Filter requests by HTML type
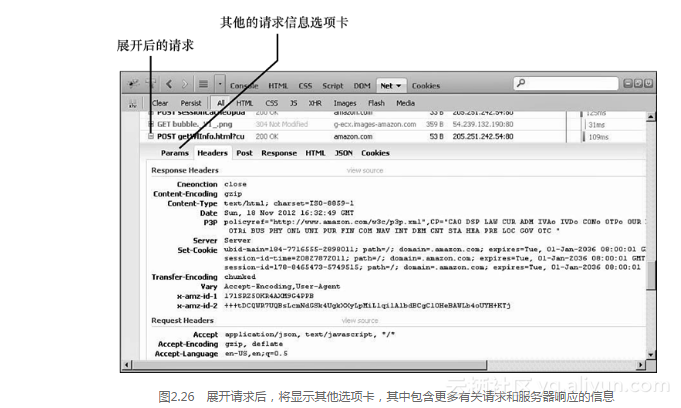The height and width of the screenshot is (408, 681). coord(245,103)
